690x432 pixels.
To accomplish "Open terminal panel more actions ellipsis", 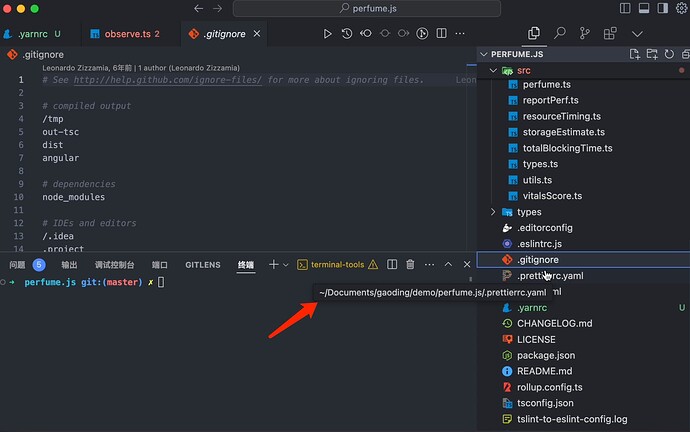I will coord(429,264).
